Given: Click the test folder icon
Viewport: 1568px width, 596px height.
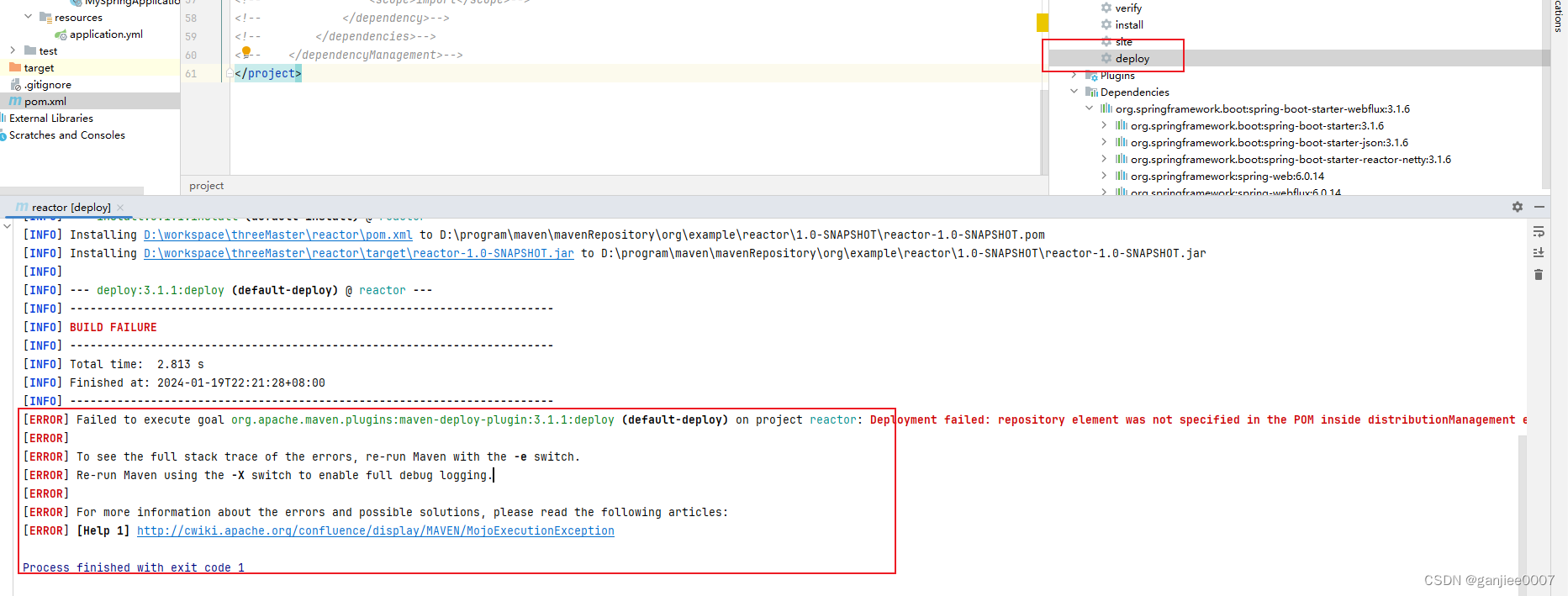Looking at the screenshot, I should (x=30, y=50).
